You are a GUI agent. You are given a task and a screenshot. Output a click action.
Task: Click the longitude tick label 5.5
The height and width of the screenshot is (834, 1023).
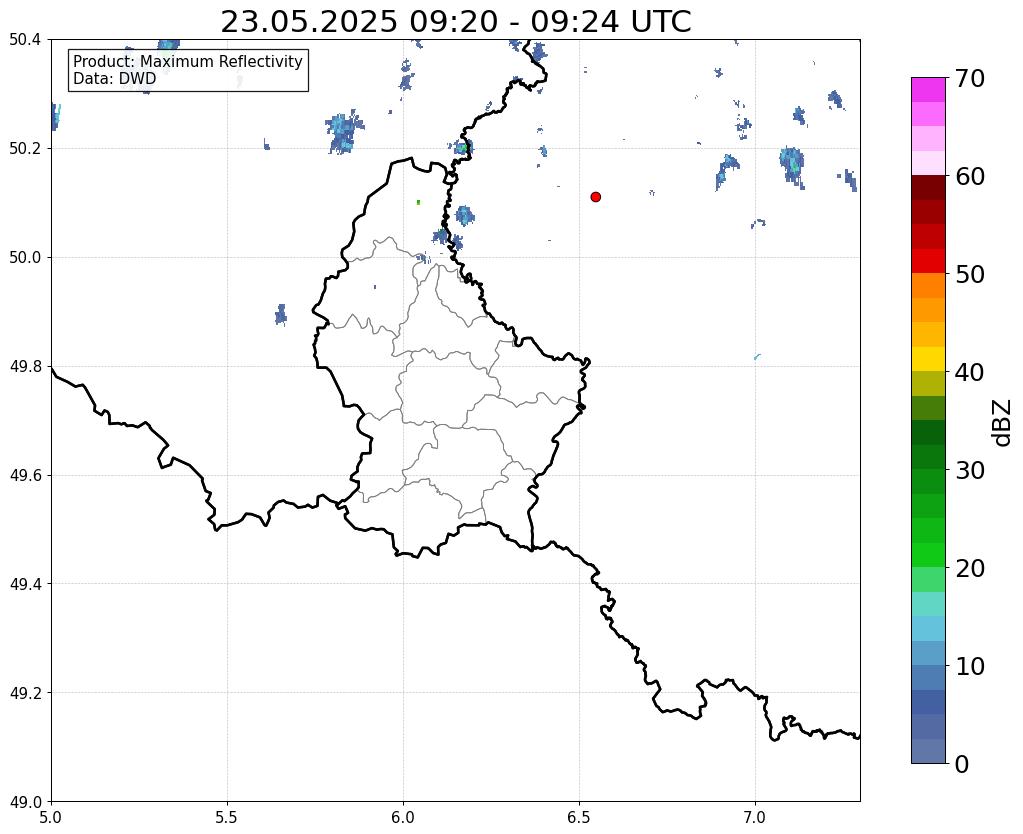tap(227, 817)
